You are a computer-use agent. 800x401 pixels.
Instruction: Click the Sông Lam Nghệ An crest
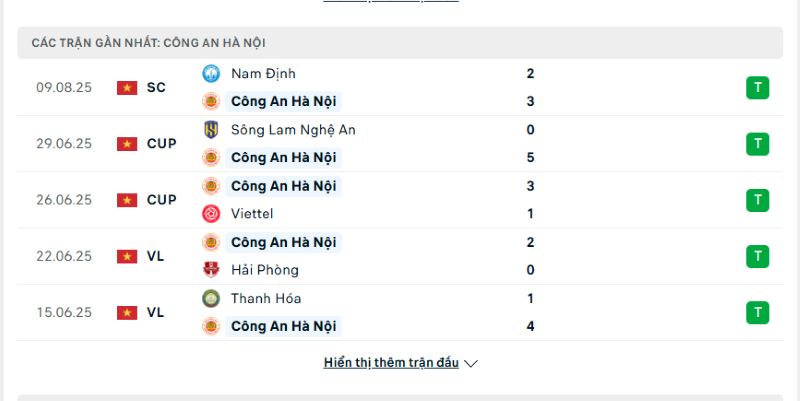click(x=211, y=129)
